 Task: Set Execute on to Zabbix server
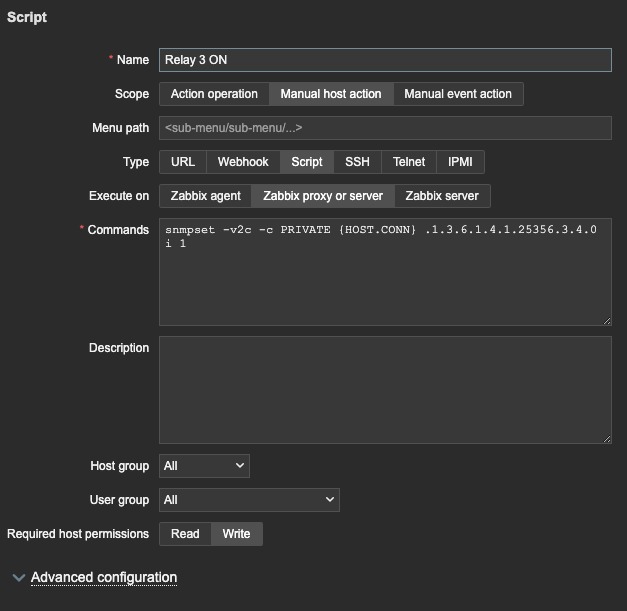(x=442, y=196)
